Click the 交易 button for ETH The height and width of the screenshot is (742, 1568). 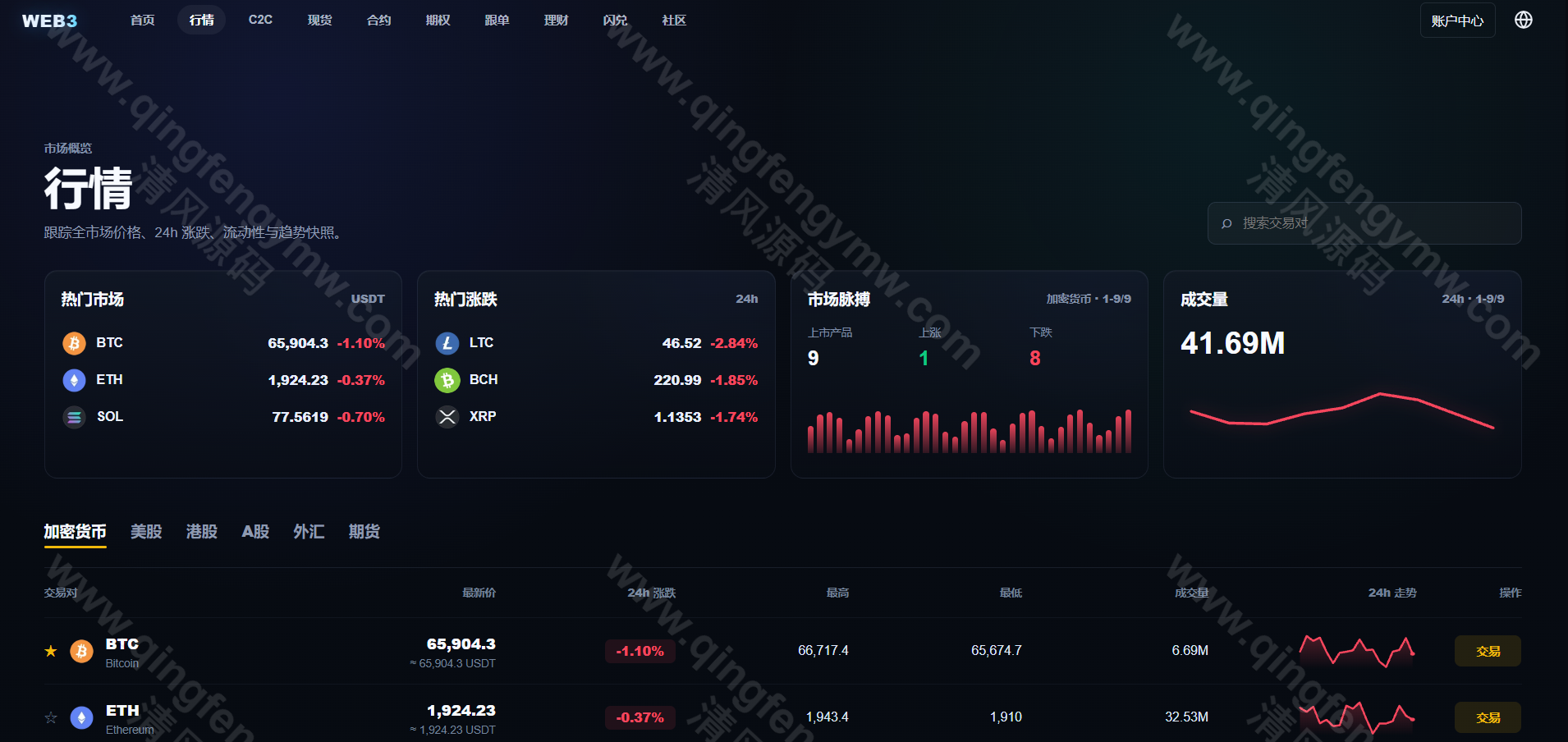coord(1488,717)
